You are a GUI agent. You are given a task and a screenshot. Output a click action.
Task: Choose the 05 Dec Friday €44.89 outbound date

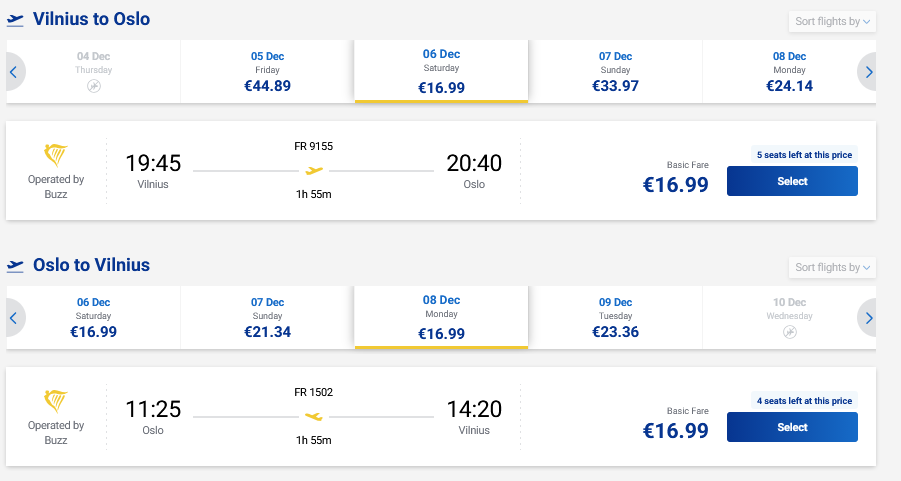tap(267, 72)
